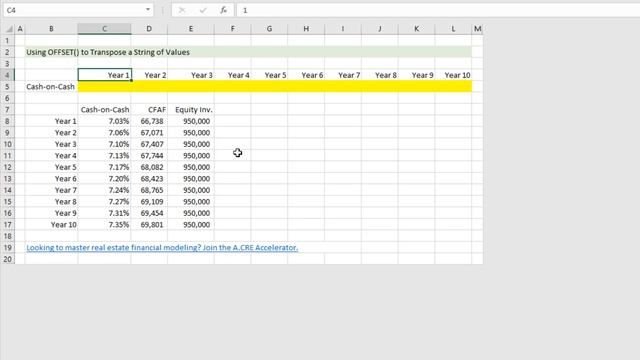Select the cell with value 66,738
Image resolution: width=640 pixels, height=360 pixels.
[149, 121]
